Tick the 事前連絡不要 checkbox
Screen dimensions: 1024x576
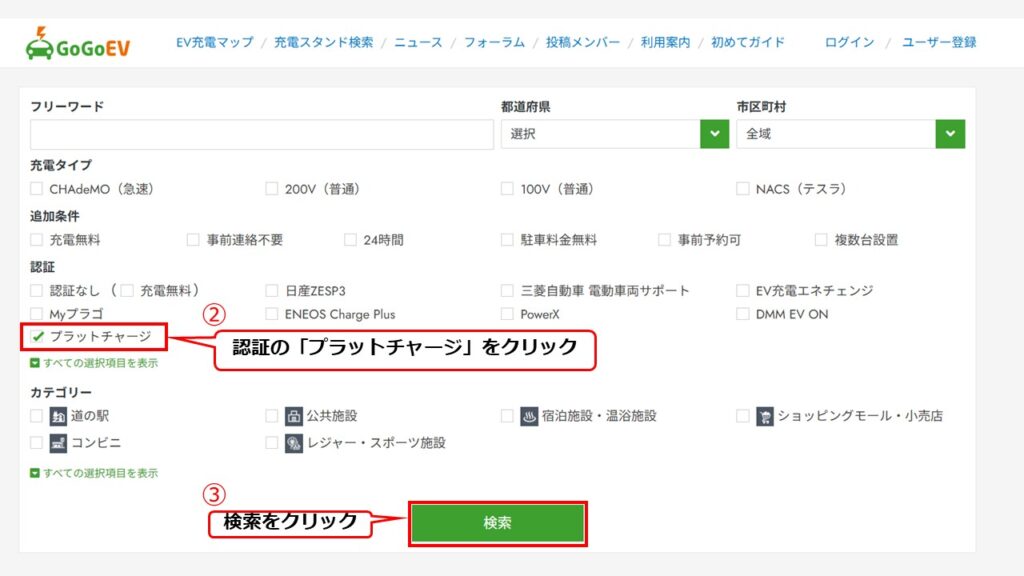coord(193,240)
